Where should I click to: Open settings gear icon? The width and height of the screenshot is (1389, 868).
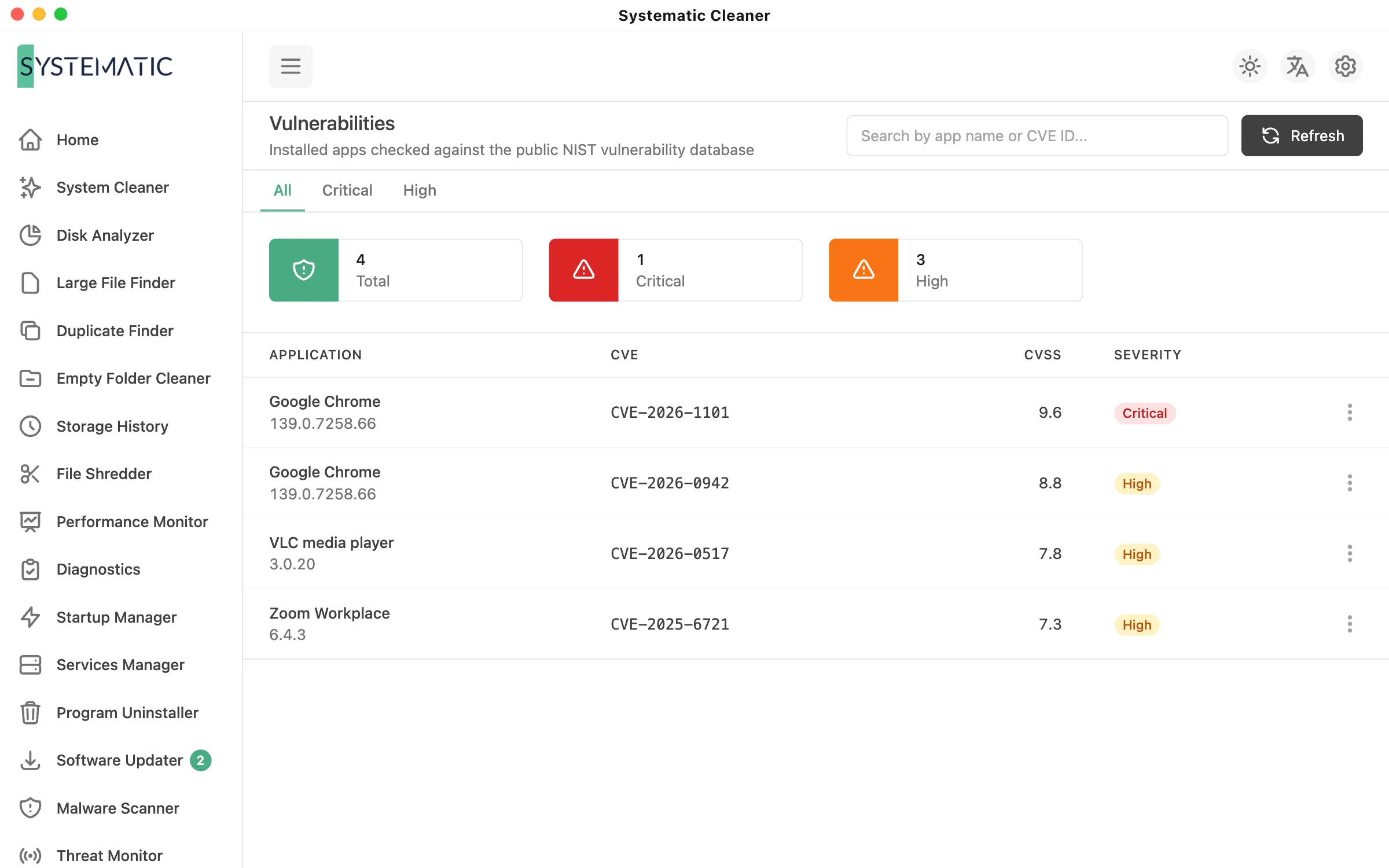pos(1346,67)
